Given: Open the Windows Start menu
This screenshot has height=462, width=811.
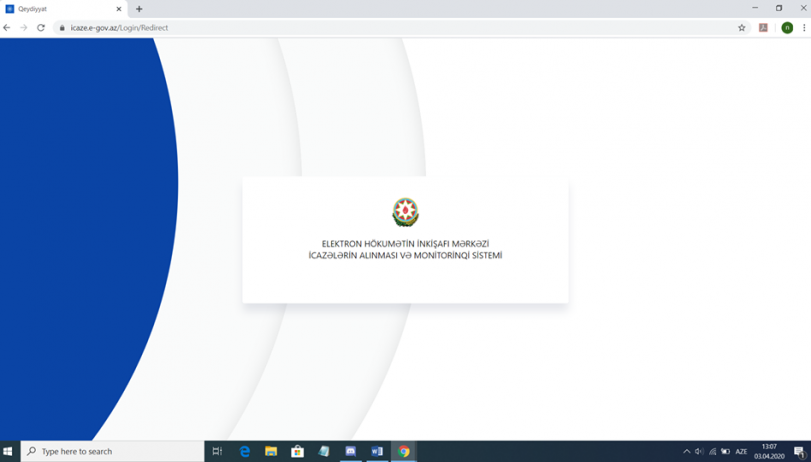Looking at the screenshot, I should pyautogui.click(x=8, y=451).
